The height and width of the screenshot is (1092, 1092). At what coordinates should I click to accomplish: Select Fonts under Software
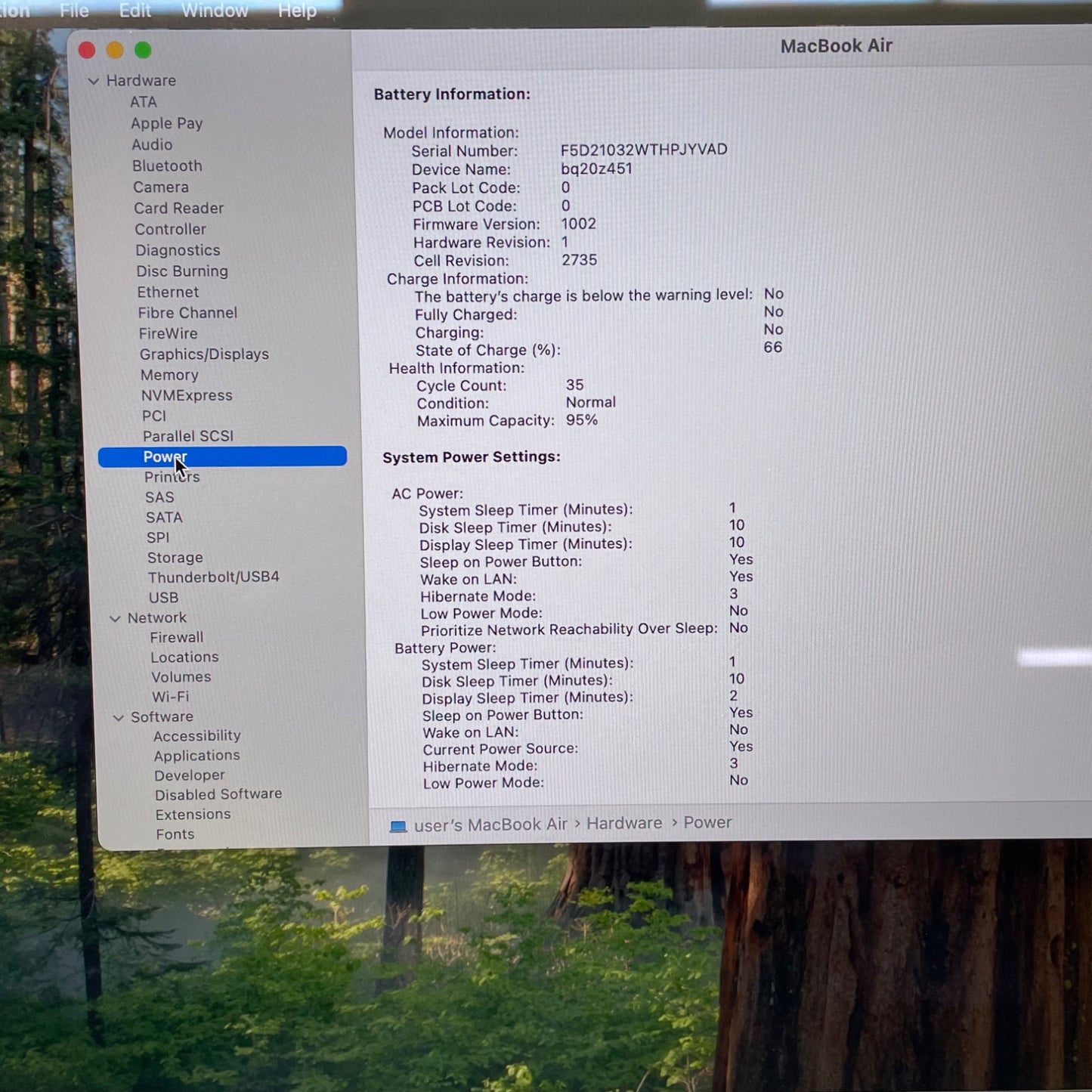[175, 834]
